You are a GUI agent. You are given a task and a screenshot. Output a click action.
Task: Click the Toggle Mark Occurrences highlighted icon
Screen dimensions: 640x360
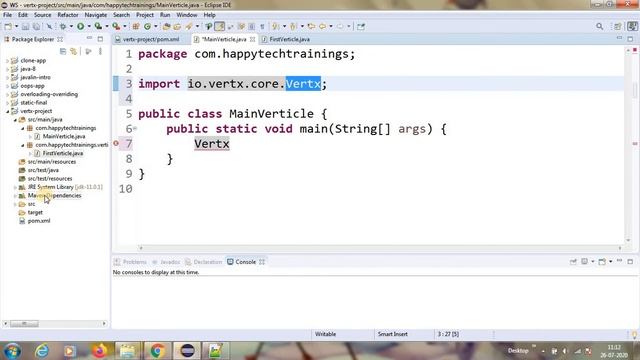pos(220,27)
